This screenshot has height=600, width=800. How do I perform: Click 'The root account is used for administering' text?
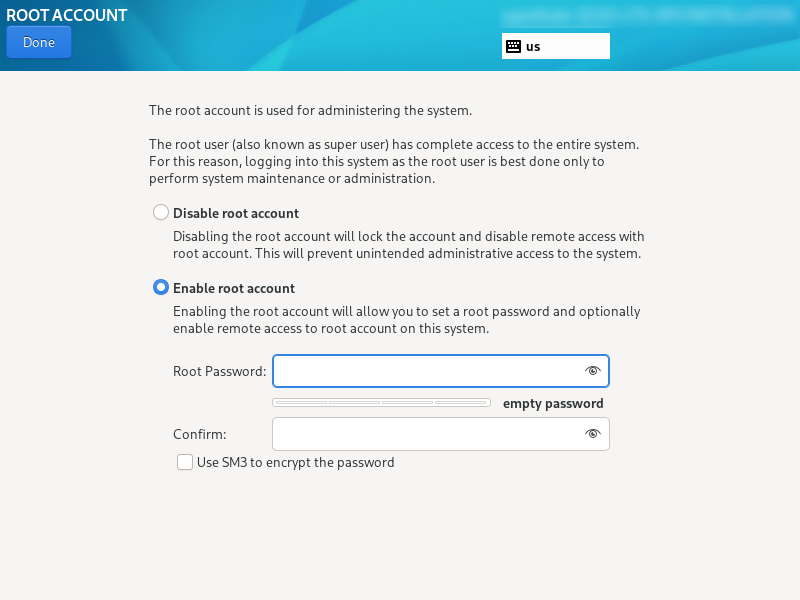coord(310,111)
